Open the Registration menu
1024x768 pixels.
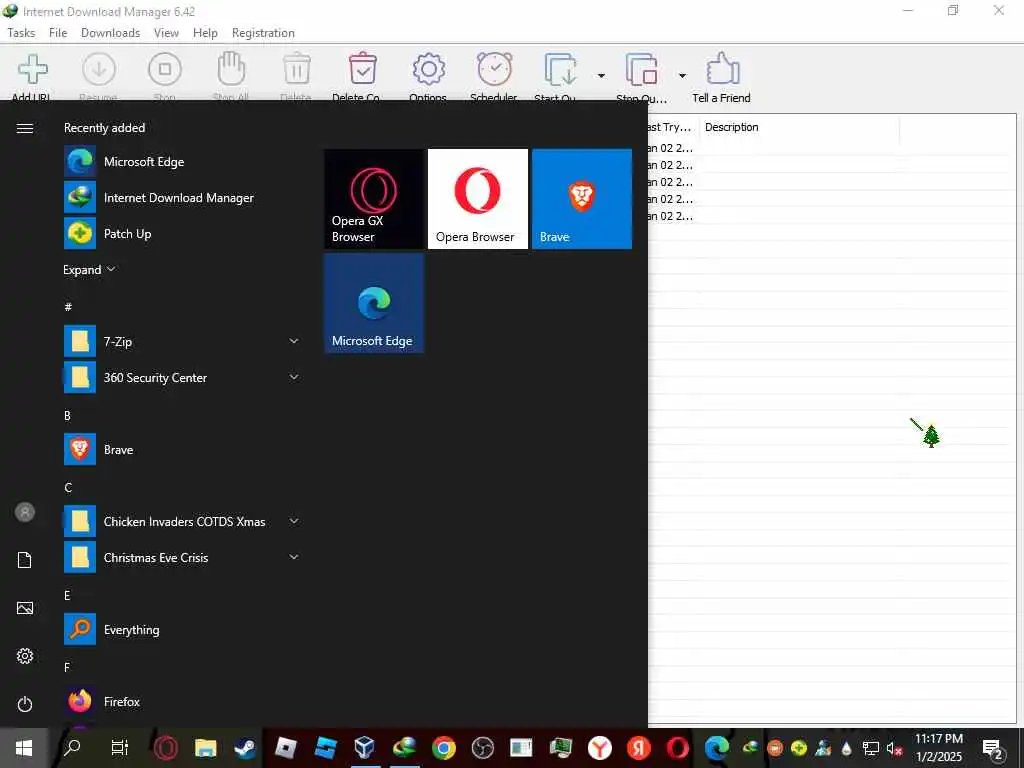263,33
